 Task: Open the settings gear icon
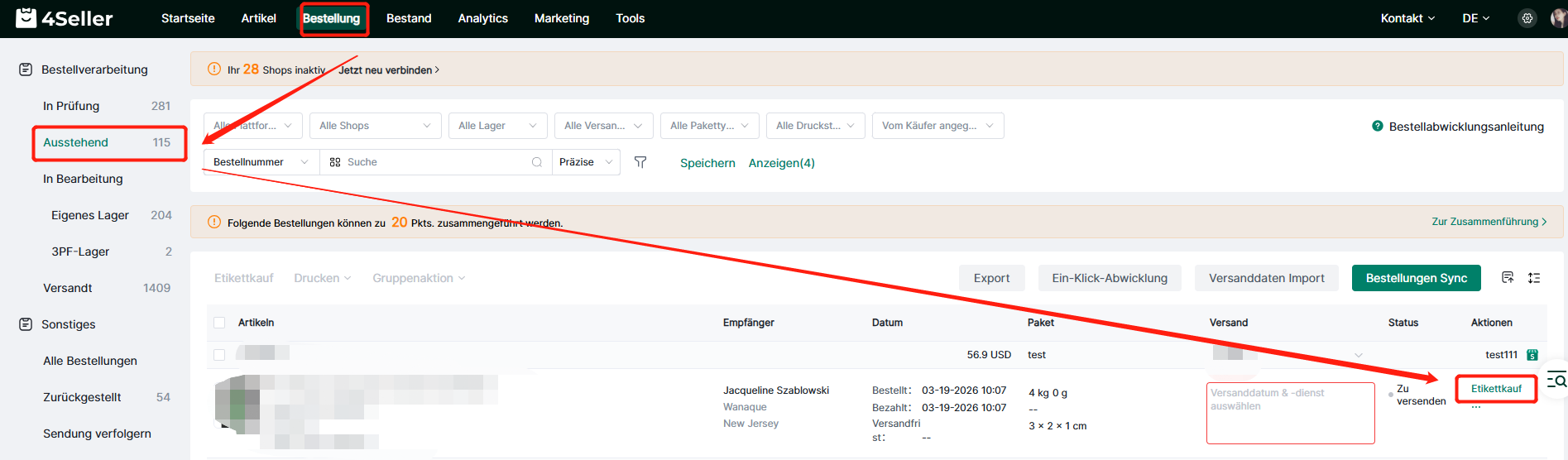pyautogui.click(x=1527, y=18)
